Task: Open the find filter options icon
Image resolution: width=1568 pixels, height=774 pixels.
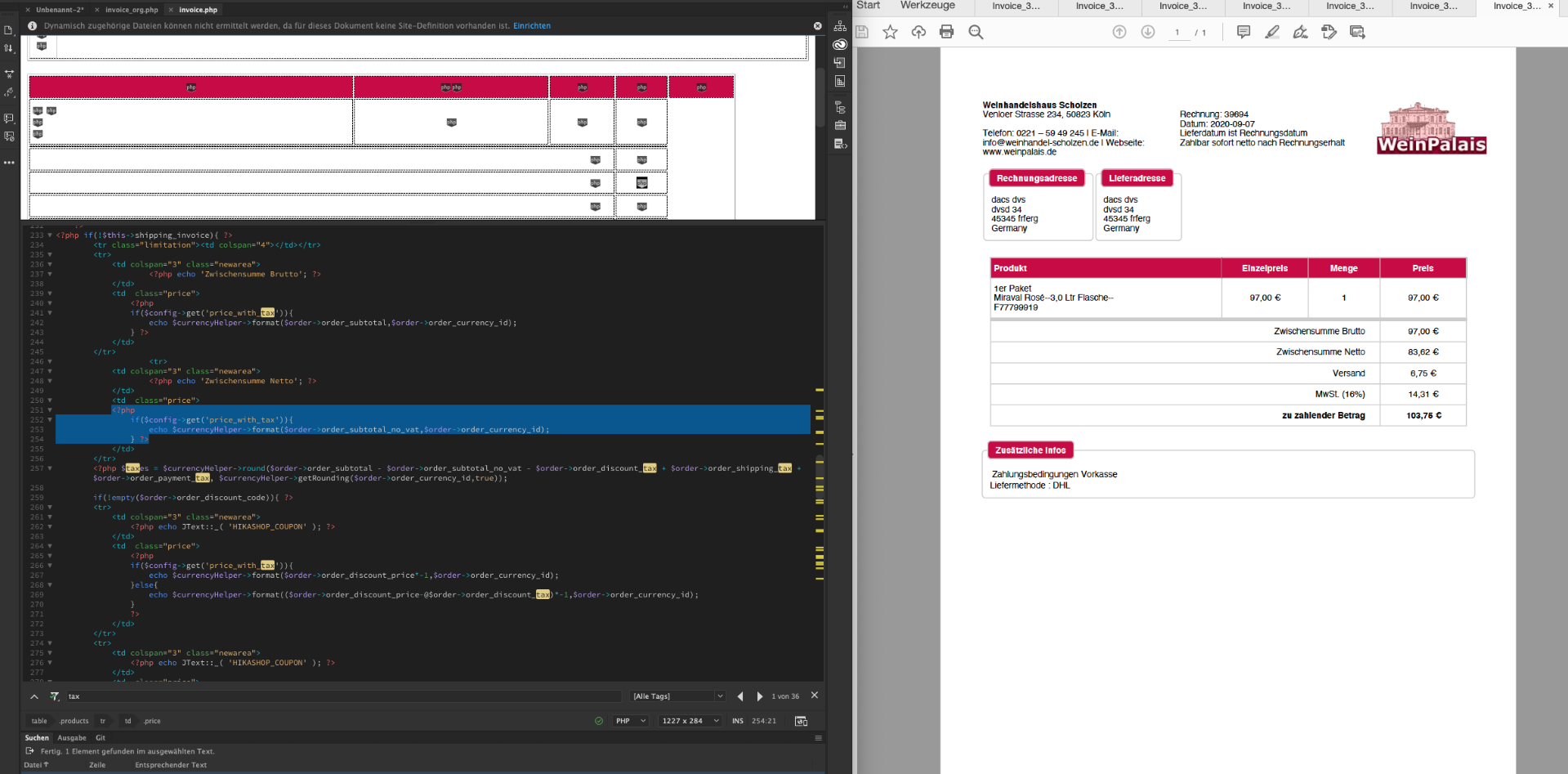Action: tap(55, 696)
